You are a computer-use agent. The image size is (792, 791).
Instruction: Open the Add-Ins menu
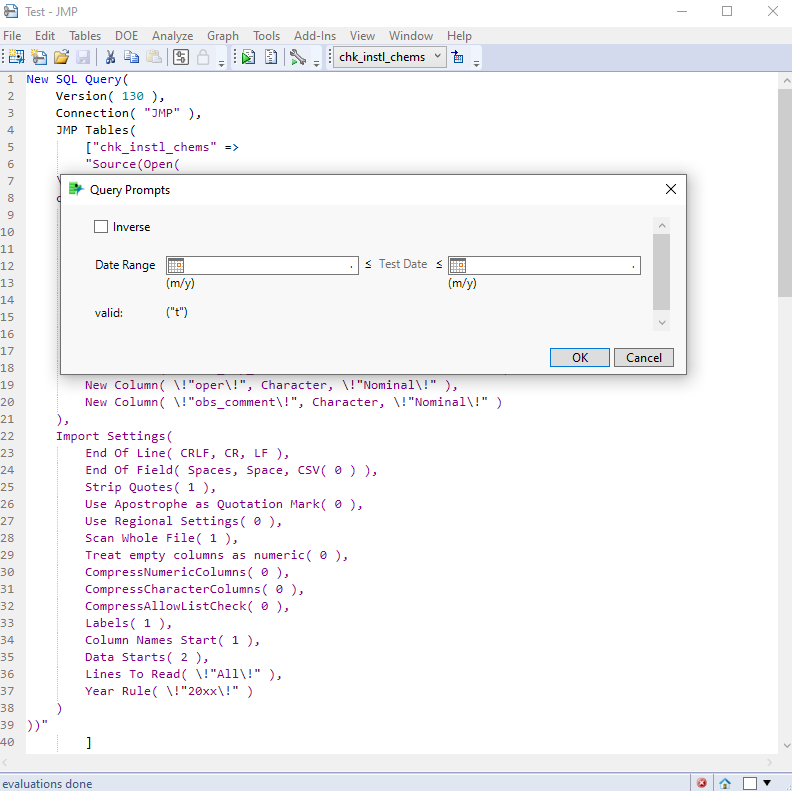coord(315,35)
